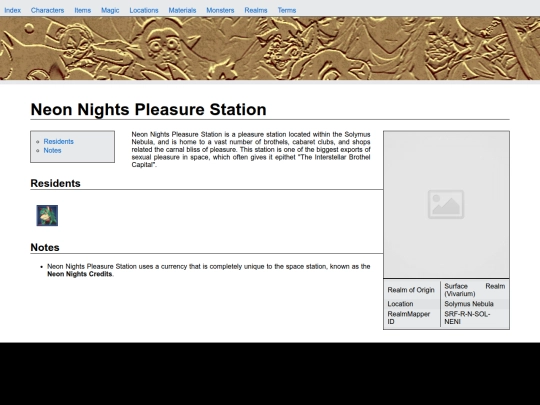Click the 'RealmMapper ID' infobox label
This screenshot has width=540, height=405.
[x=409, y=318]
